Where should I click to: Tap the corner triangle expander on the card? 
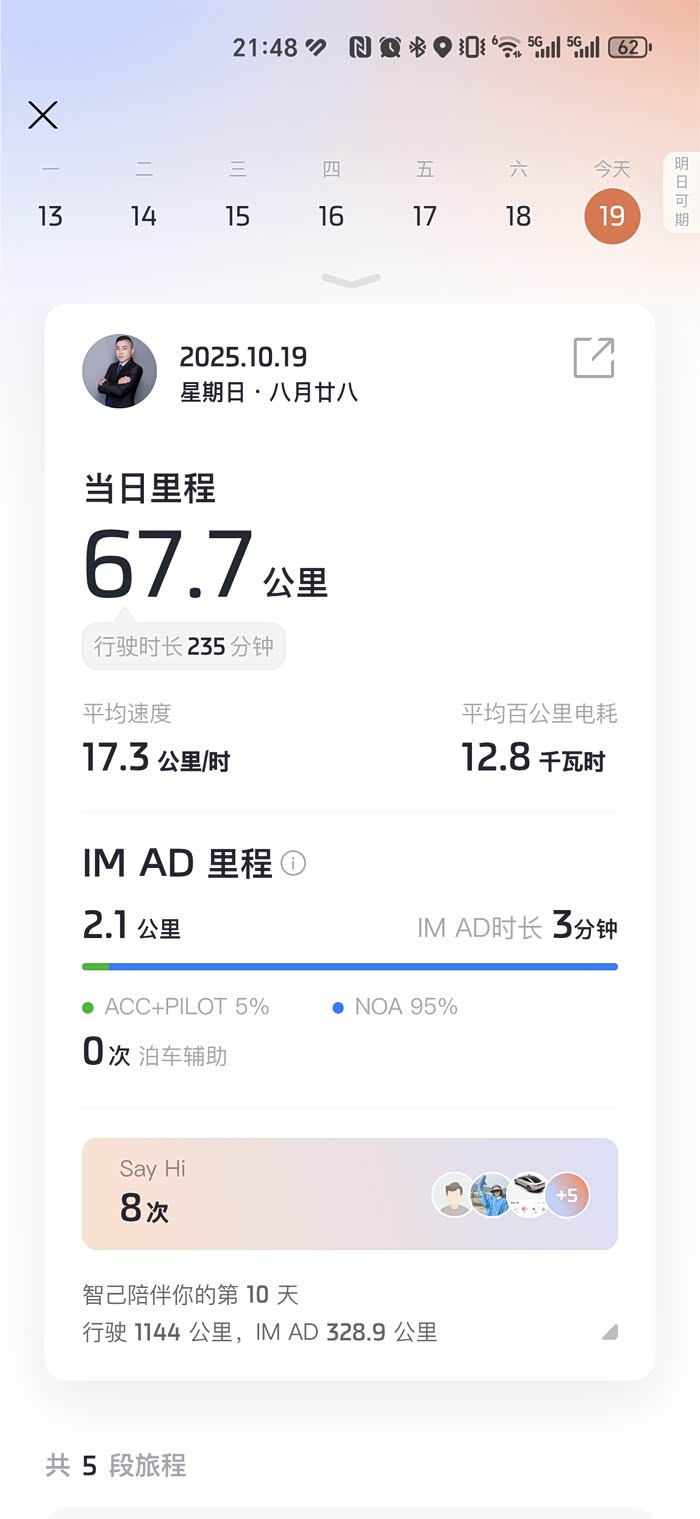(x=610, y=1331)
